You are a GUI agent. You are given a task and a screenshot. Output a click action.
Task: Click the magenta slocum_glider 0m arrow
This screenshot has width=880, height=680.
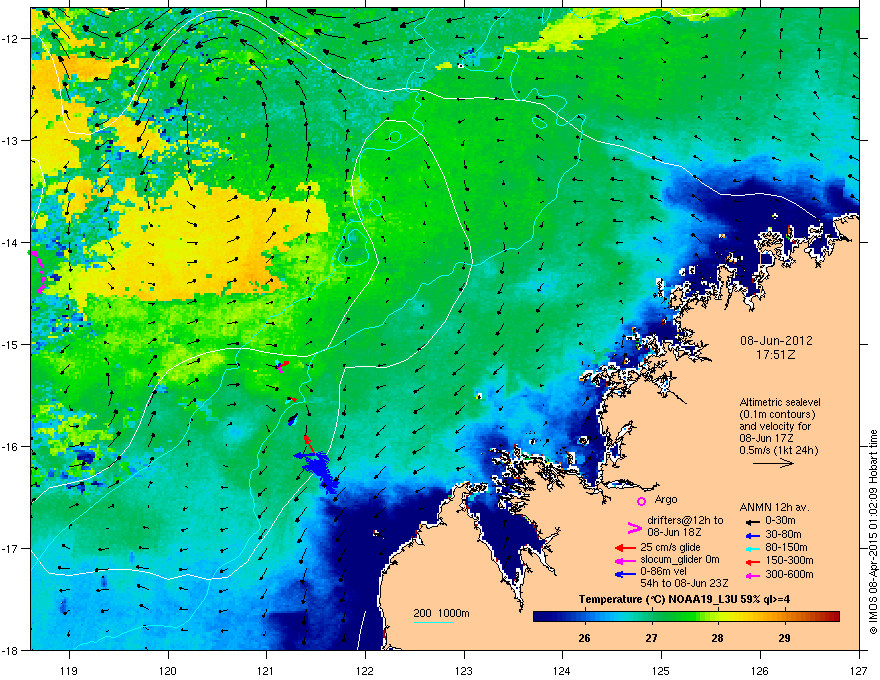pos(625,560)
